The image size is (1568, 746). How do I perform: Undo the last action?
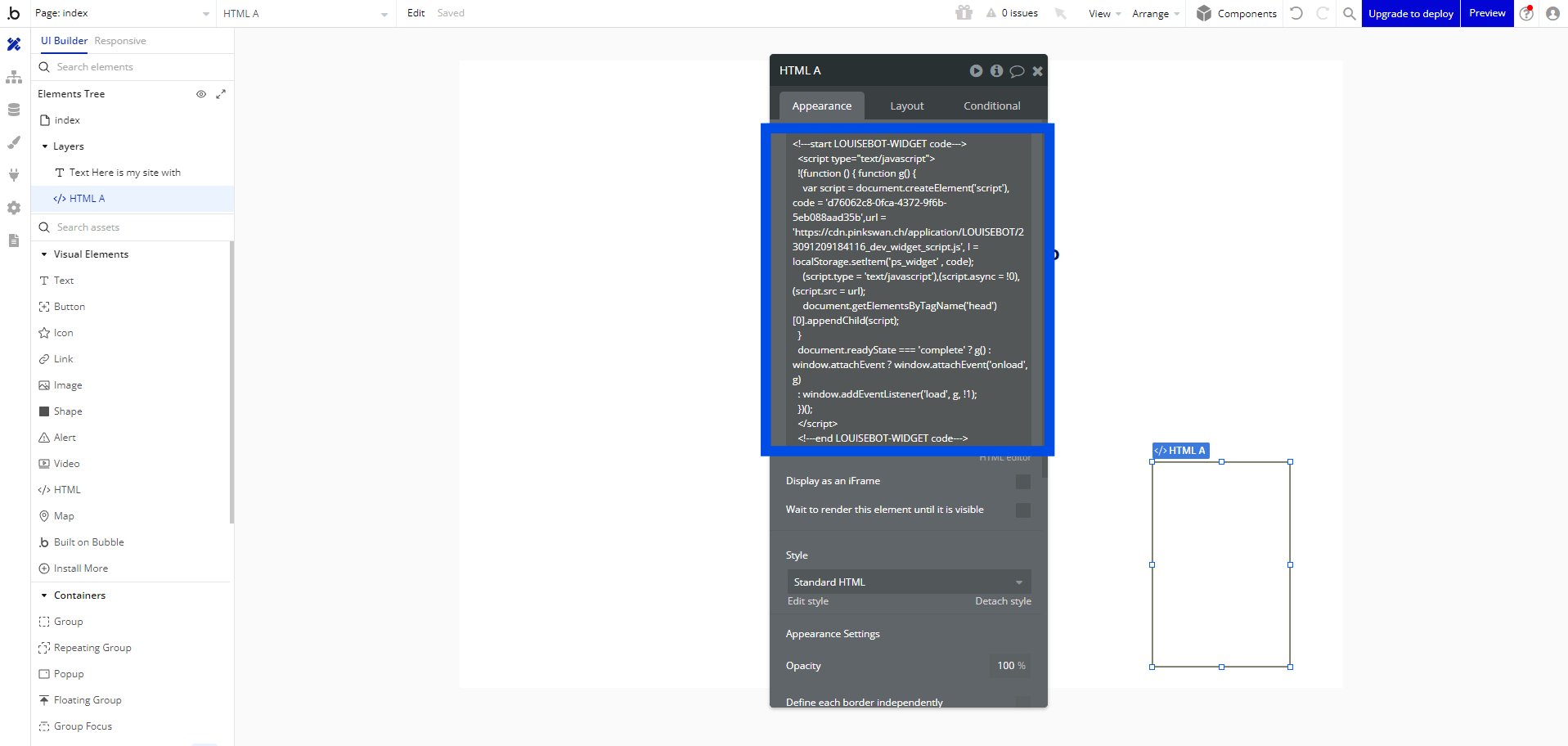click(1296, 13)
